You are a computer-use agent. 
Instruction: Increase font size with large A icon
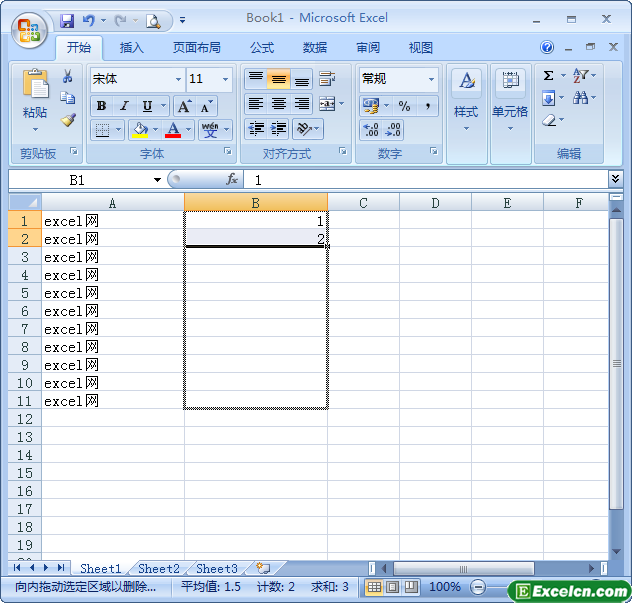coord(184,106)
